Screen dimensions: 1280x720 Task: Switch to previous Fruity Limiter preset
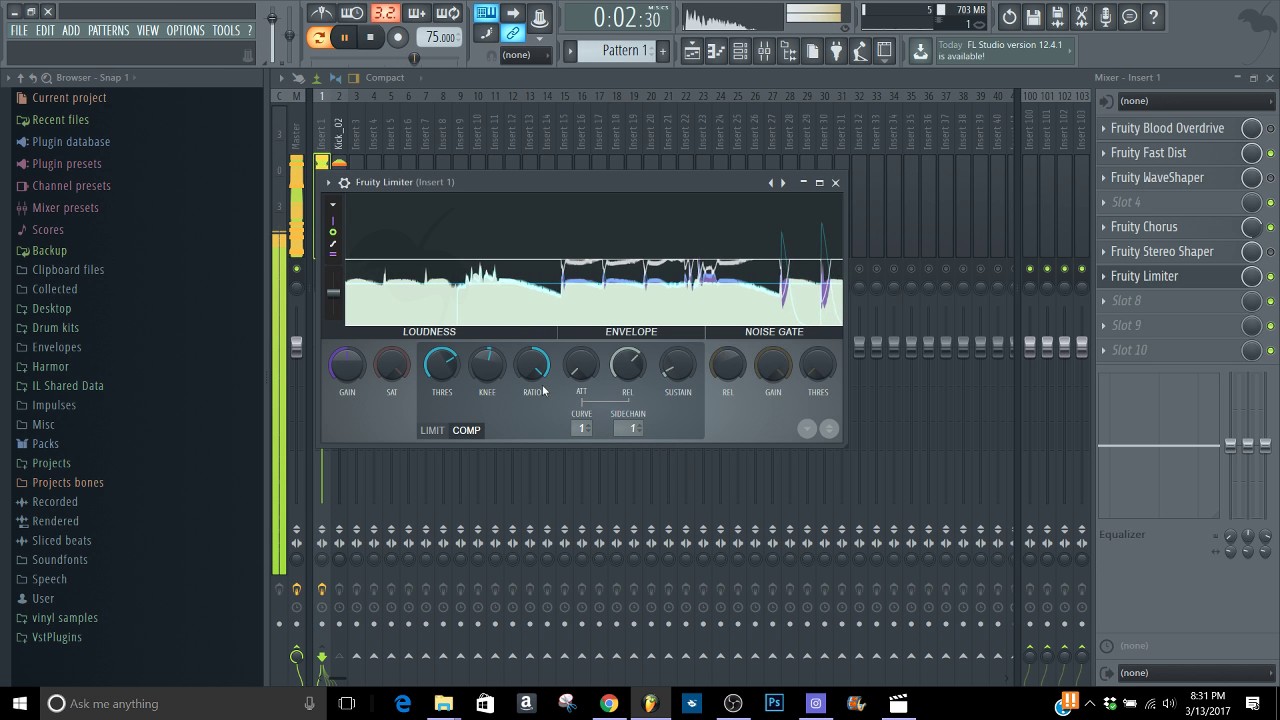(x=771, y=183)
